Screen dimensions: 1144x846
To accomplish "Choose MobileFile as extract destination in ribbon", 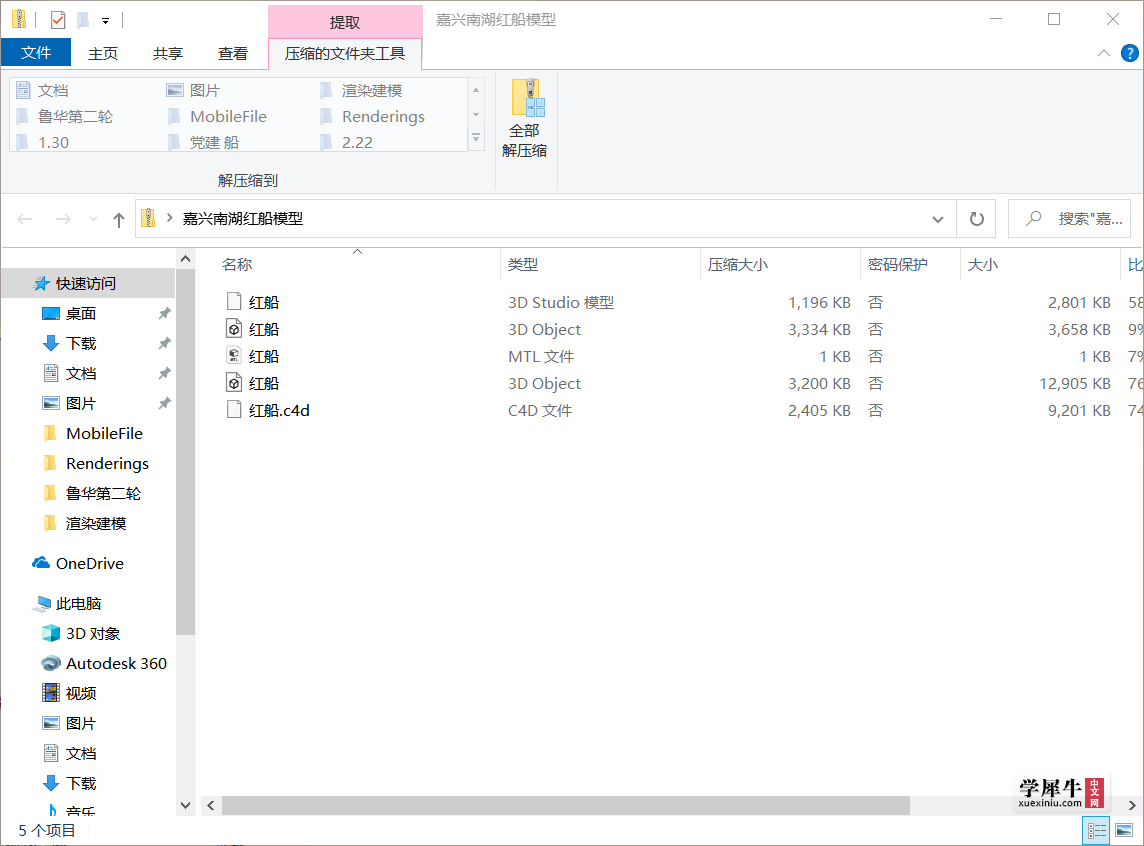I will tap(217, 117).
